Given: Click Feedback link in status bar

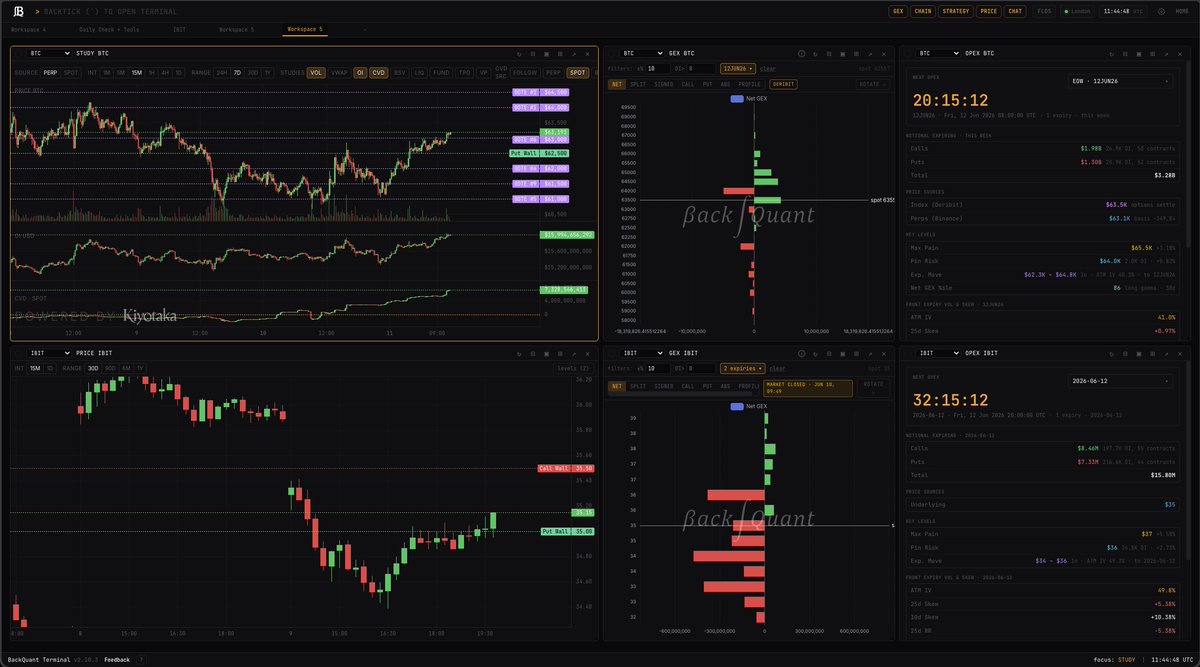Looking at the screenshot, I should (116, 659).
